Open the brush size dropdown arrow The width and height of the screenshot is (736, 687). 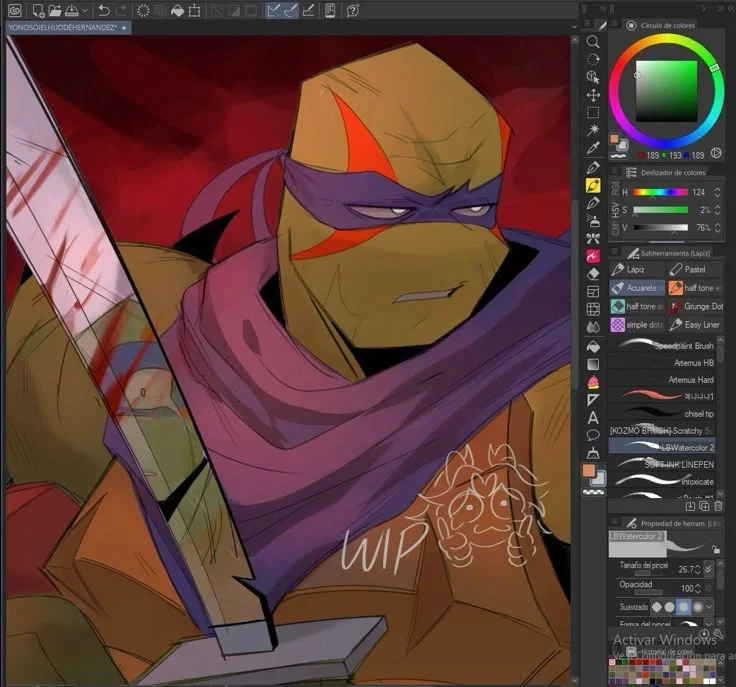[708, 569]
